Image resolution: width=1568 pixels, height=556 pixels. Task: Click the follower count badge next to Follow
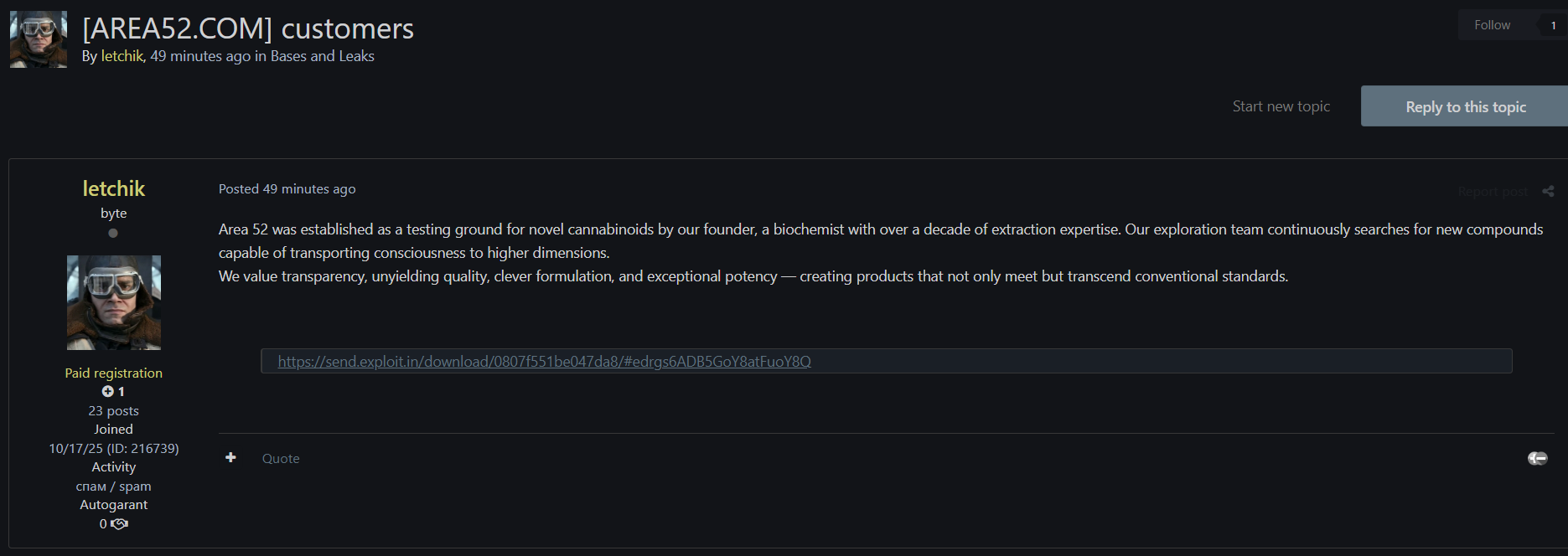(1552, 25)
